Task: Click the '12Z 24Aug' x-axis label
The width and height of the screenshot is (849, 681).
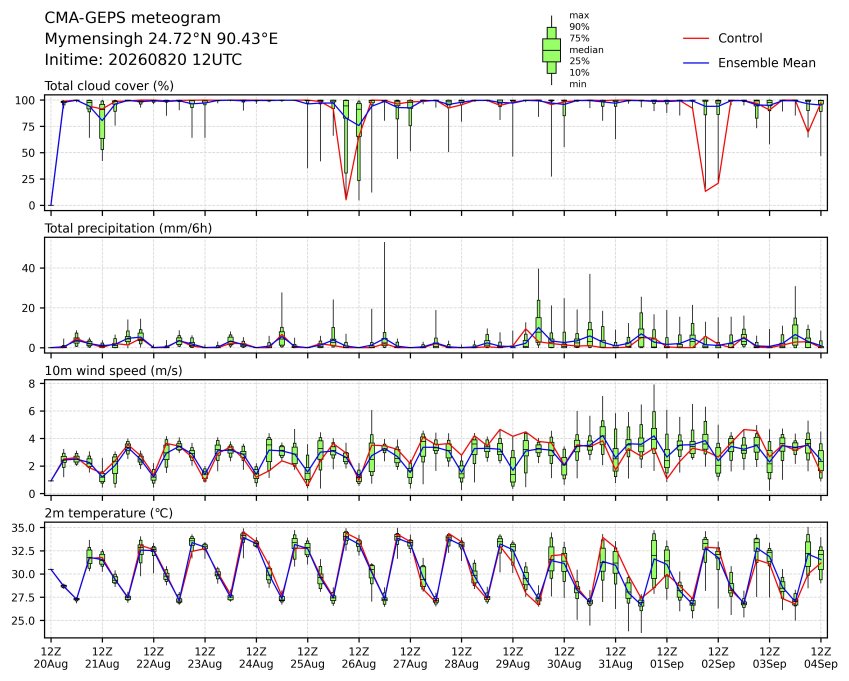Action: (256, 658)
